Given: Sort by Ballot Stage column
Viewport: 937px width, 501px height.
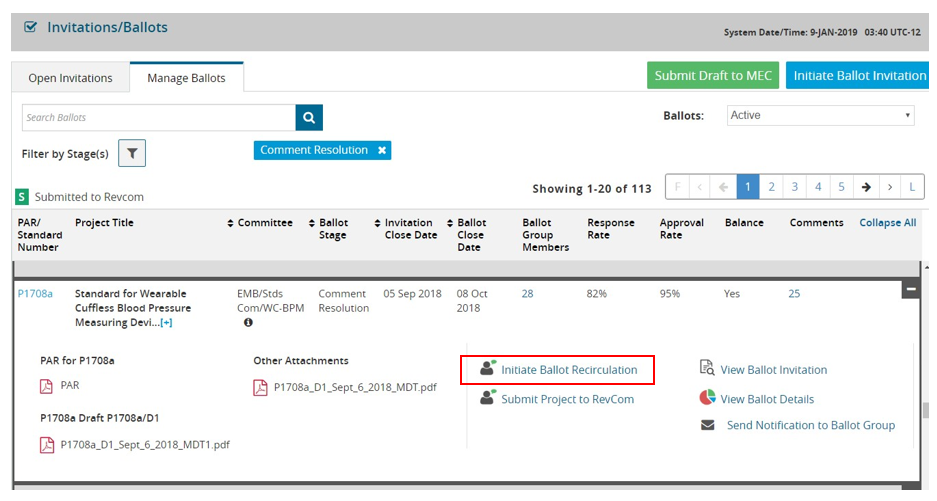Looking at the screenshot, I should point(332,229).
